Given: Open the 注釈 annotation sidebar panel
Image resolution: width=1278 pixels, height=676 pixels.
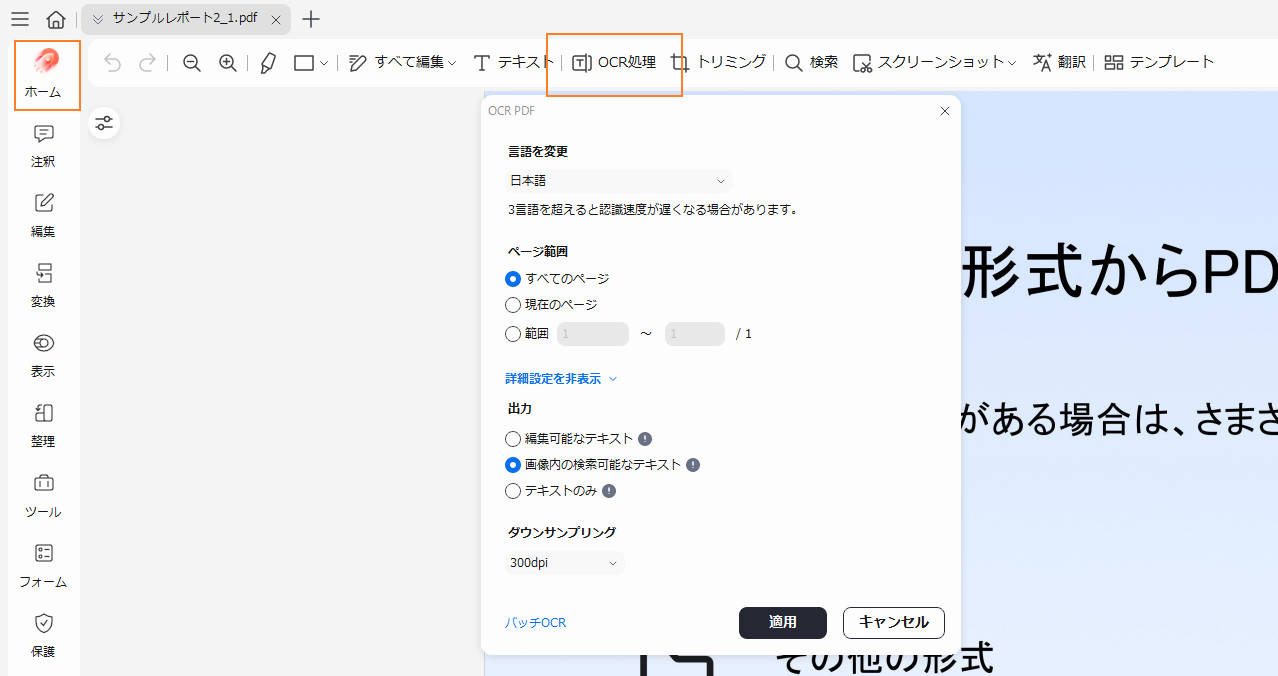Looking at the screenshot, I should pos(43,146).
